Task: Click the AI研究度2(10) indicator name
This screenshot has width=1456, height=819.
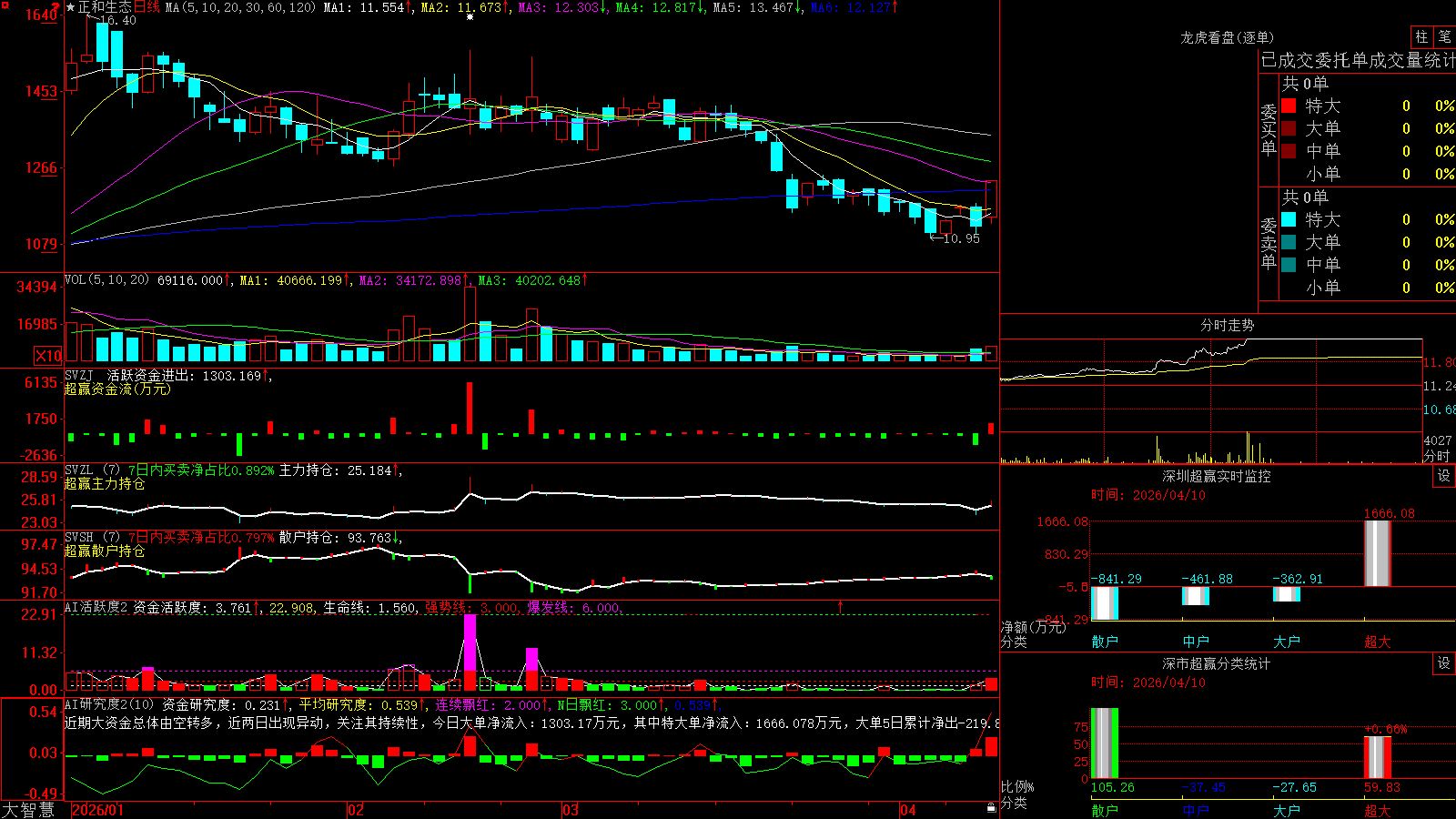Action: (x=109, y=704)
